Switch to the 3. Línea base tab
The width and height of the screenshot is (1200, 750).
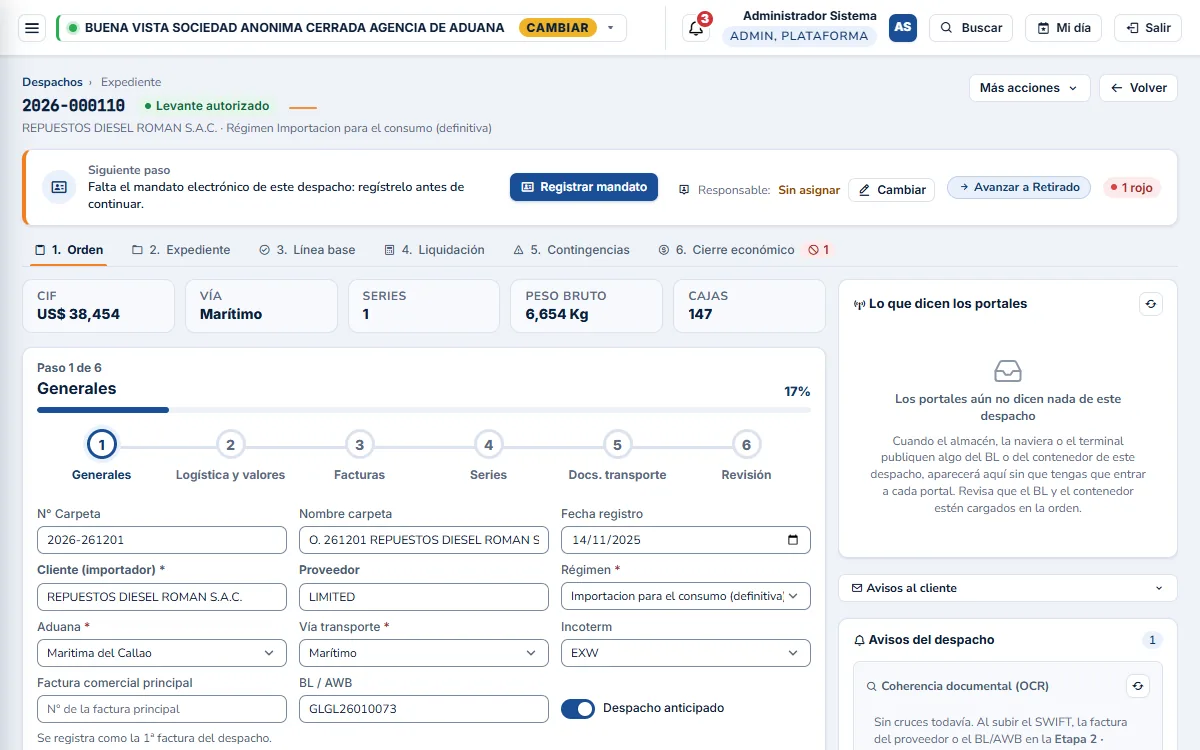pos(307,250)
